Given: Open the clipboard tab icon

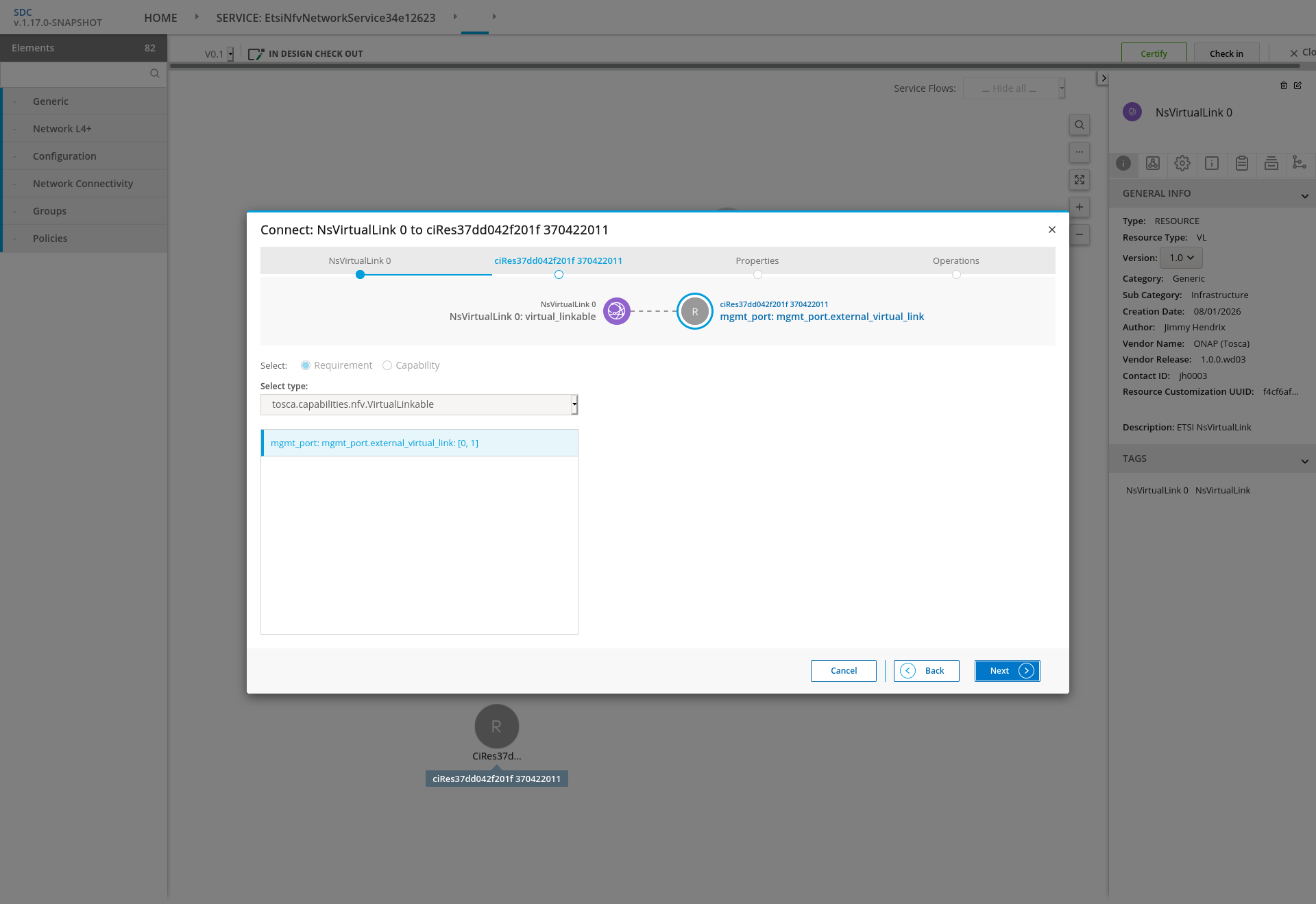Looking at the screenshot, I should coord(1241,163).
